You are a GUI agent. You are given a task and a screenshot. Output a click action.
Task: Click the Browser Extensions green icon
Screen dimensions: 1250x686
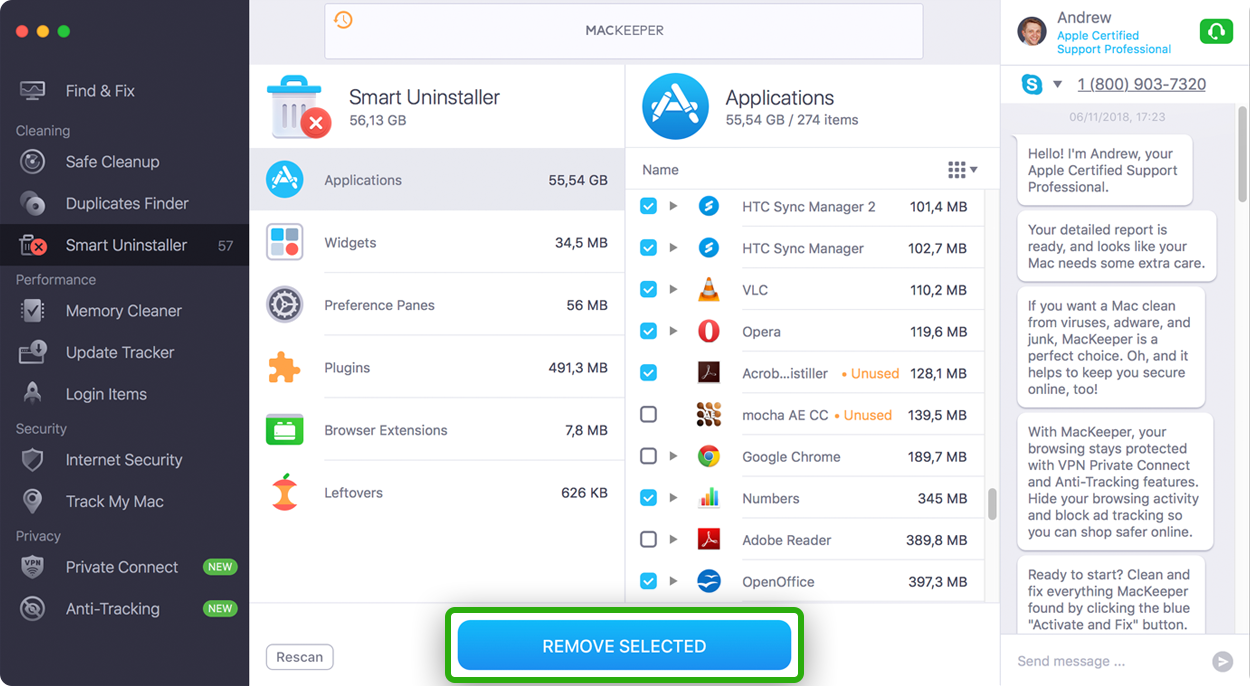tap(285, 430)
